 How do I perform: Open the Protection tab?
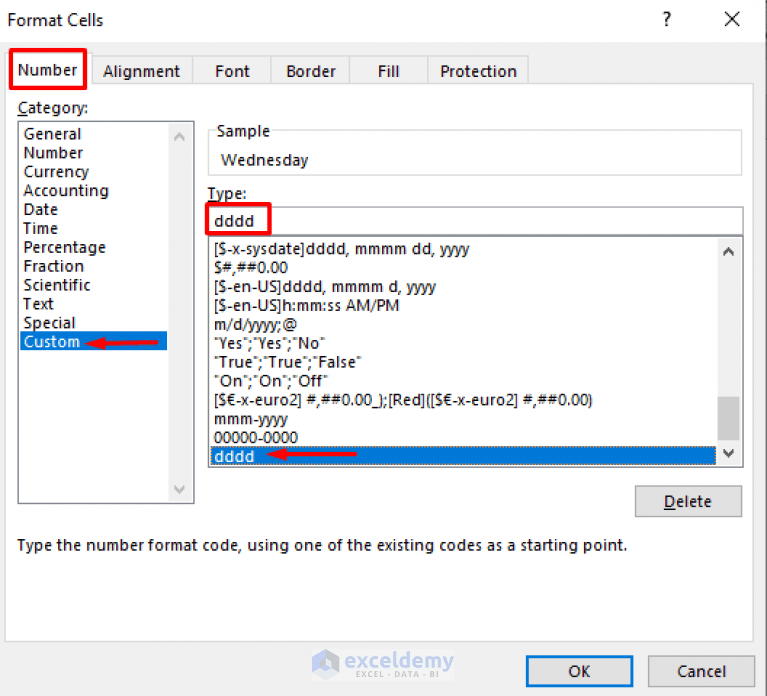(x=478, y=71)
